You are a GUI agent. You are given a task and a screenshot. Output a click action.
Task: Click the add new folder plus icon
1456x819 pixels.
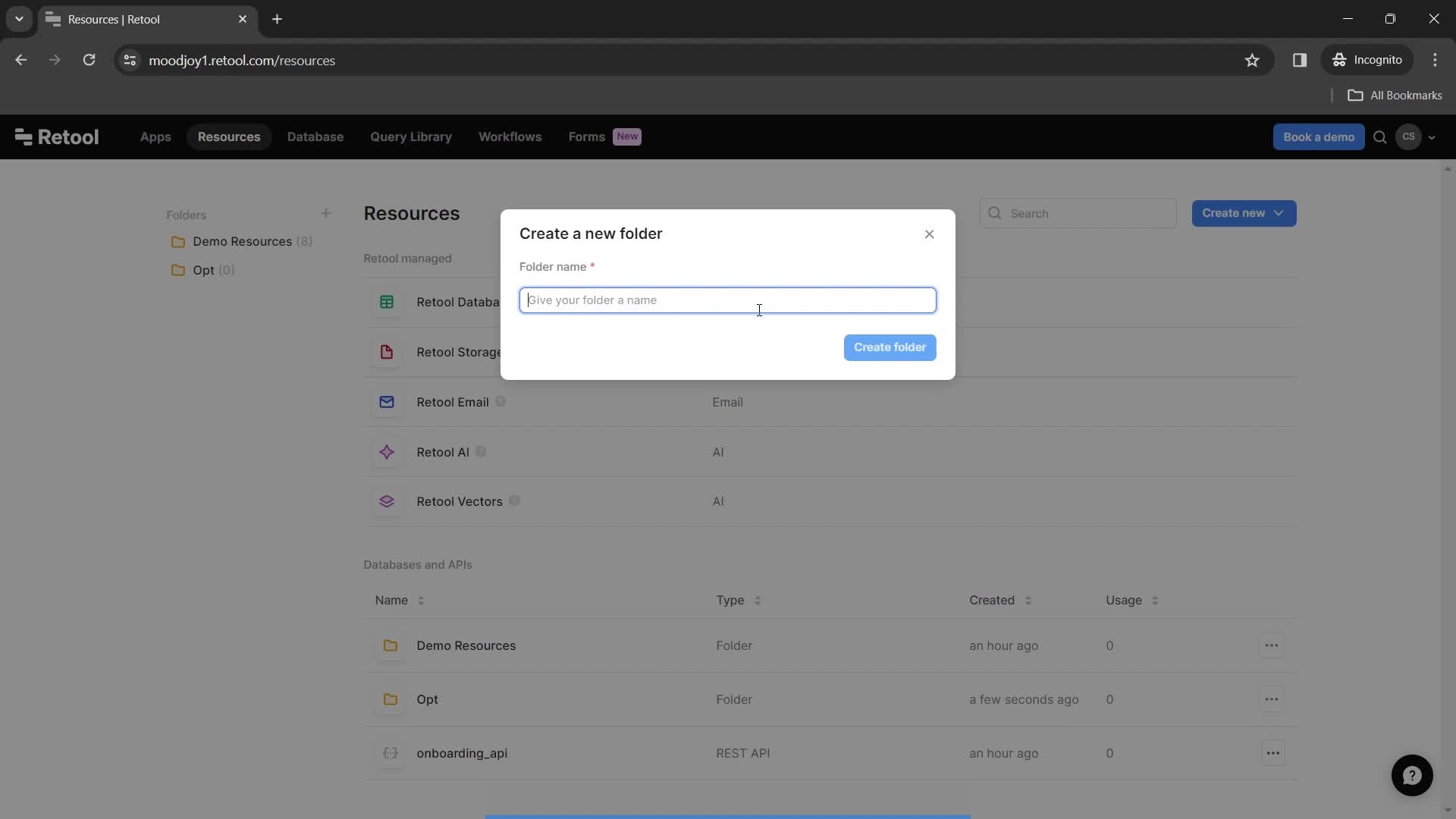pyautogui.click(x=326, y=213)
